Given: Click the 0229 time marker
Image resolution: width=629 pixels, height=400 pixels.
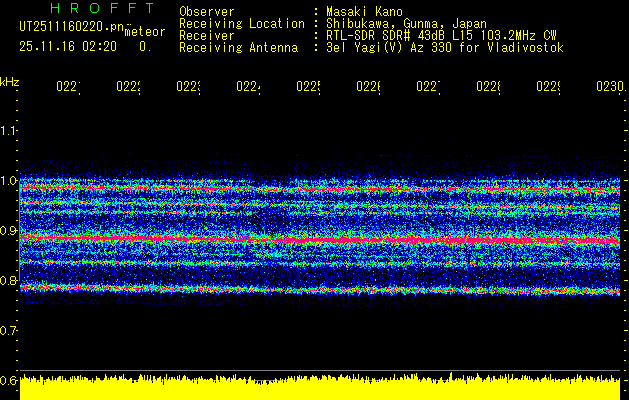Looking at the screenshot, I should pos(549,87).
